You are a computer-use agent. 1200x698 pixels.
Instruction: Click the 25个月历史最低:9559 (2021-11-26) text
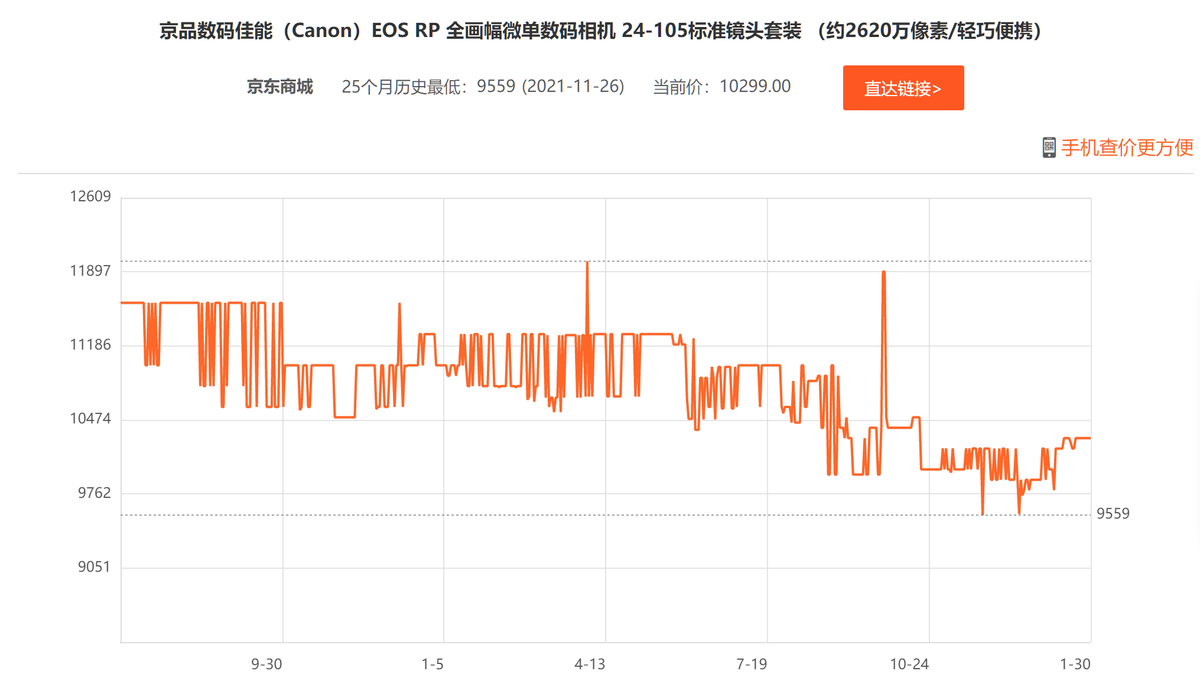483,87
